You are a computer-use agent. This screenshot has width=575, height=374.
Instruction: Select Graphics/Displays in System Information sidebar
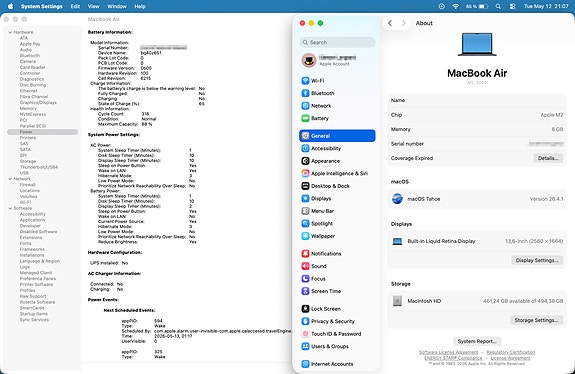point(38,103)
